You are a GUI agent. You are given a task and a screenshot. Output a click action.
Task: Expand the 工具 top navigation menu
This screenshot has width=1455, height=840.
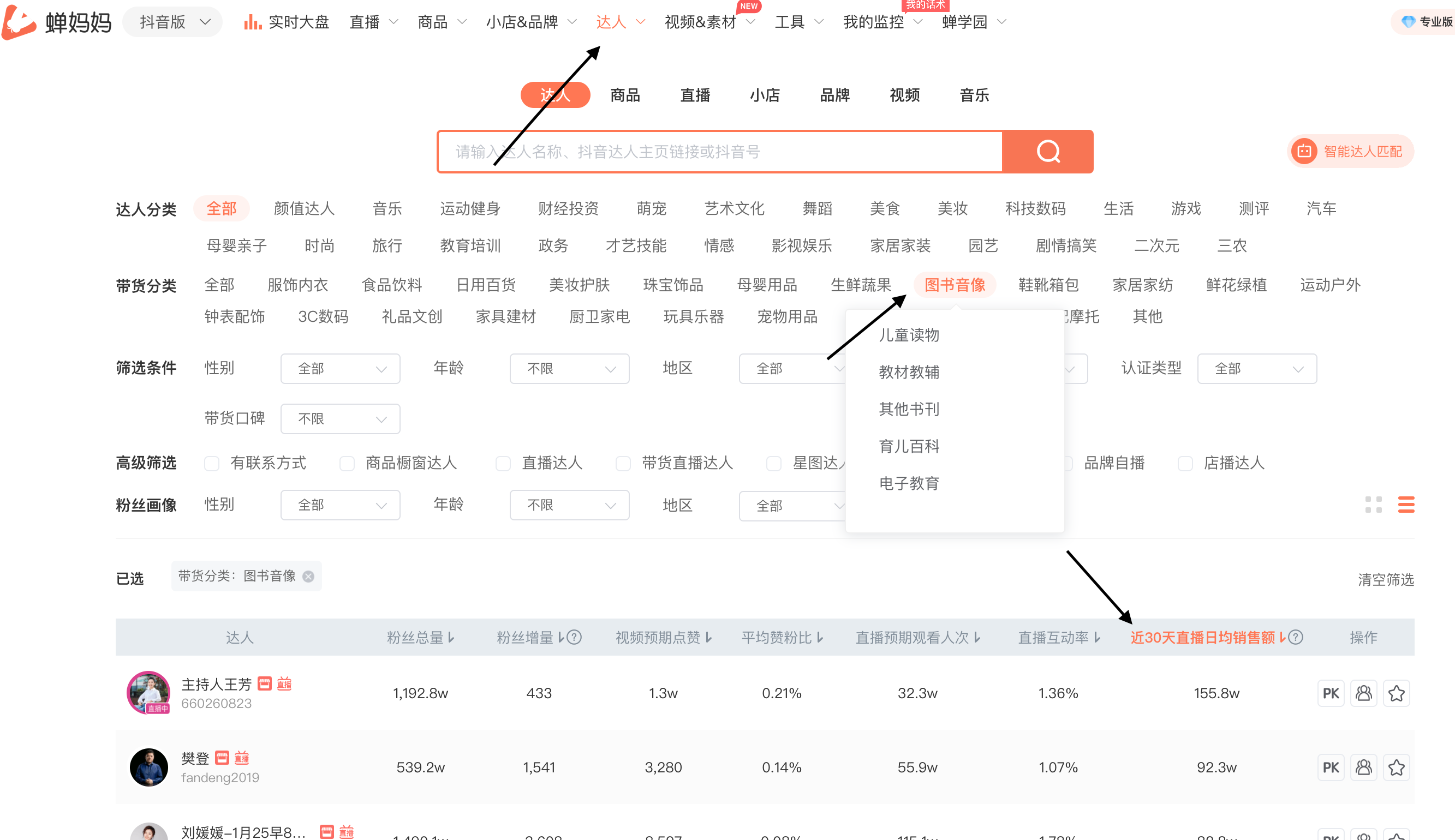799,22
